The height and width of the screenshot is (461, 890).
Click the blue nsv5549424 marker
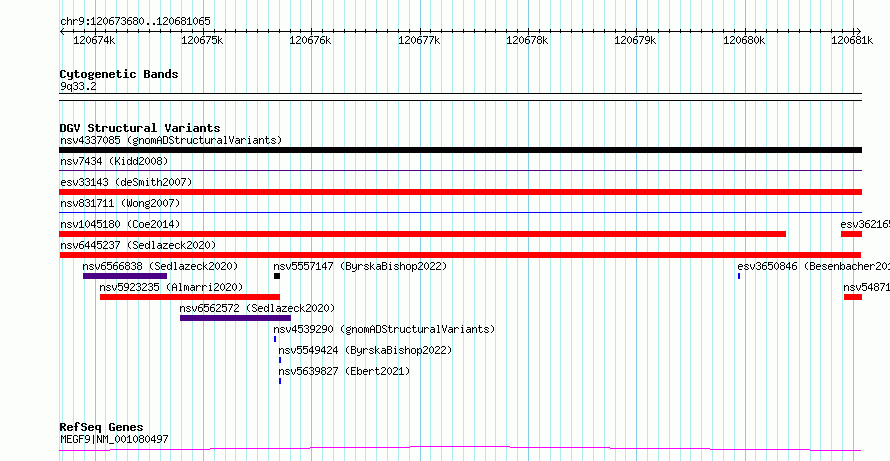pos(280,360)
